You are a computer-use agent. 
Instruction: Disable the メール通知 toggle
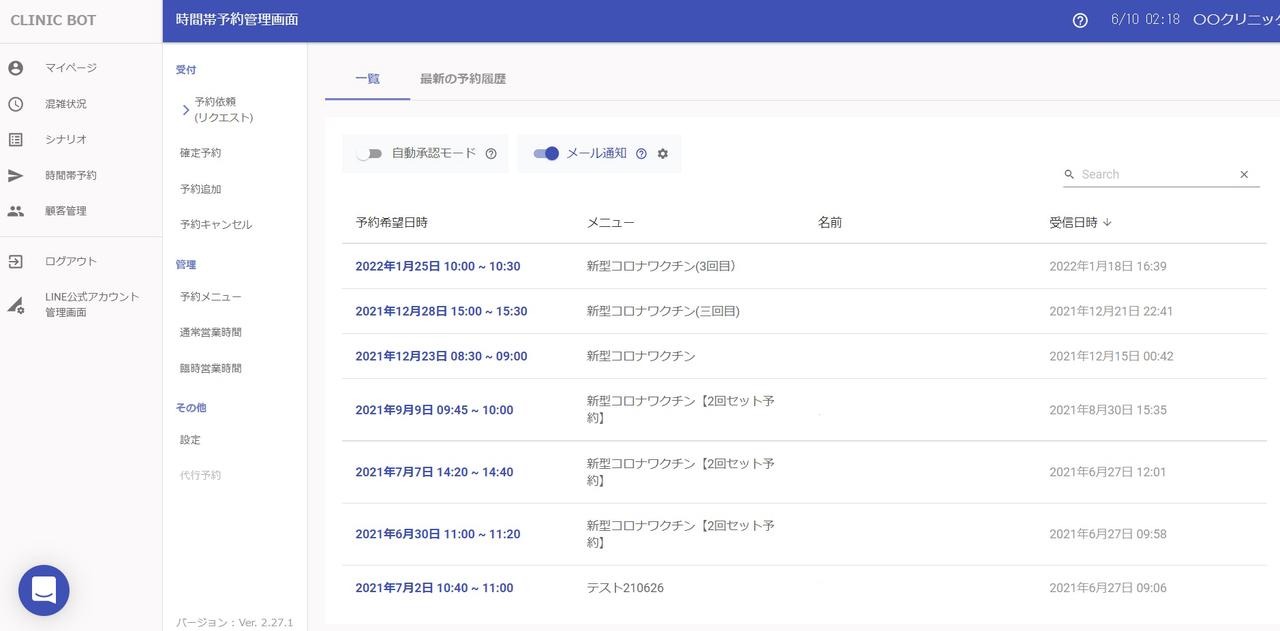(x=546, y=154)
